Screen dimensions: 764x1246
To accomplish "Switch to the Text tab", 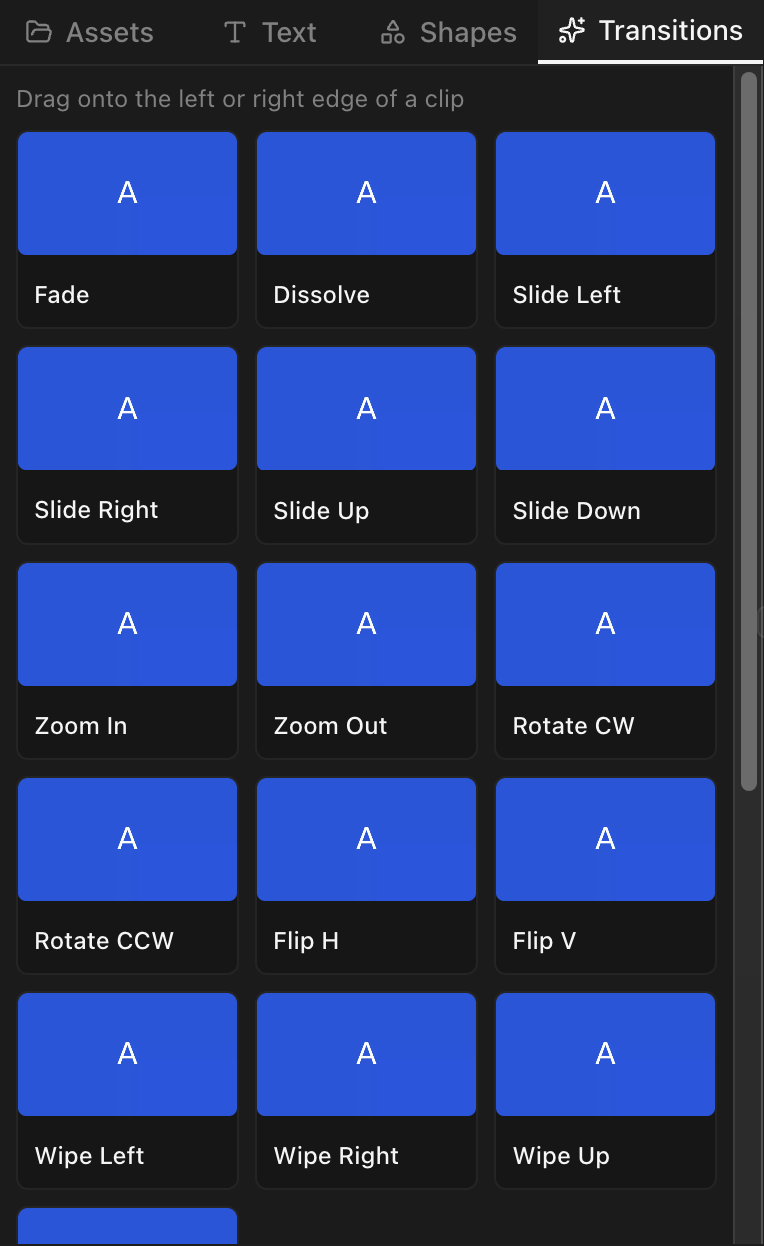I will [x=270, y=32].
